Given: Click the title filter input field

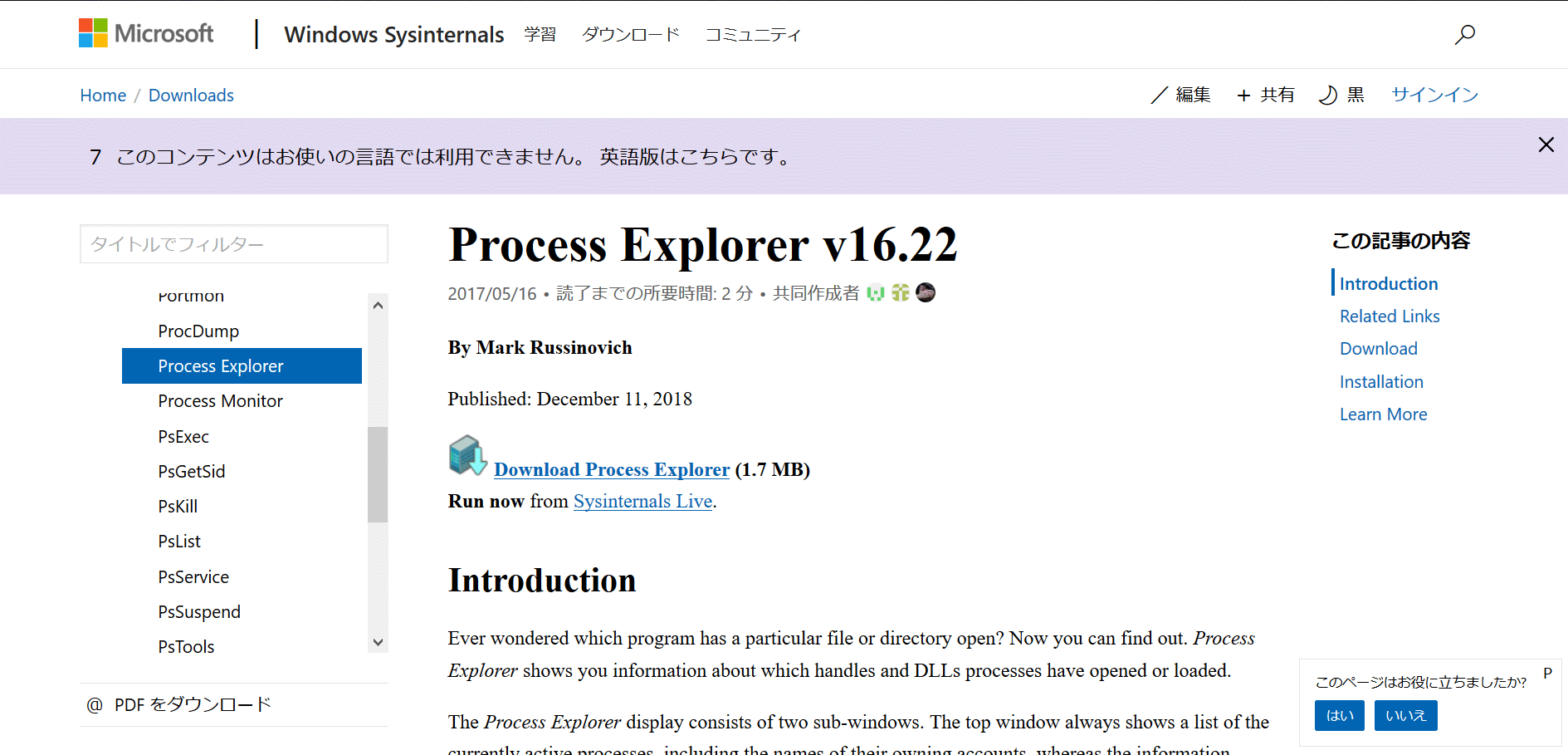Looking at the screenshot, I should 234,244.
